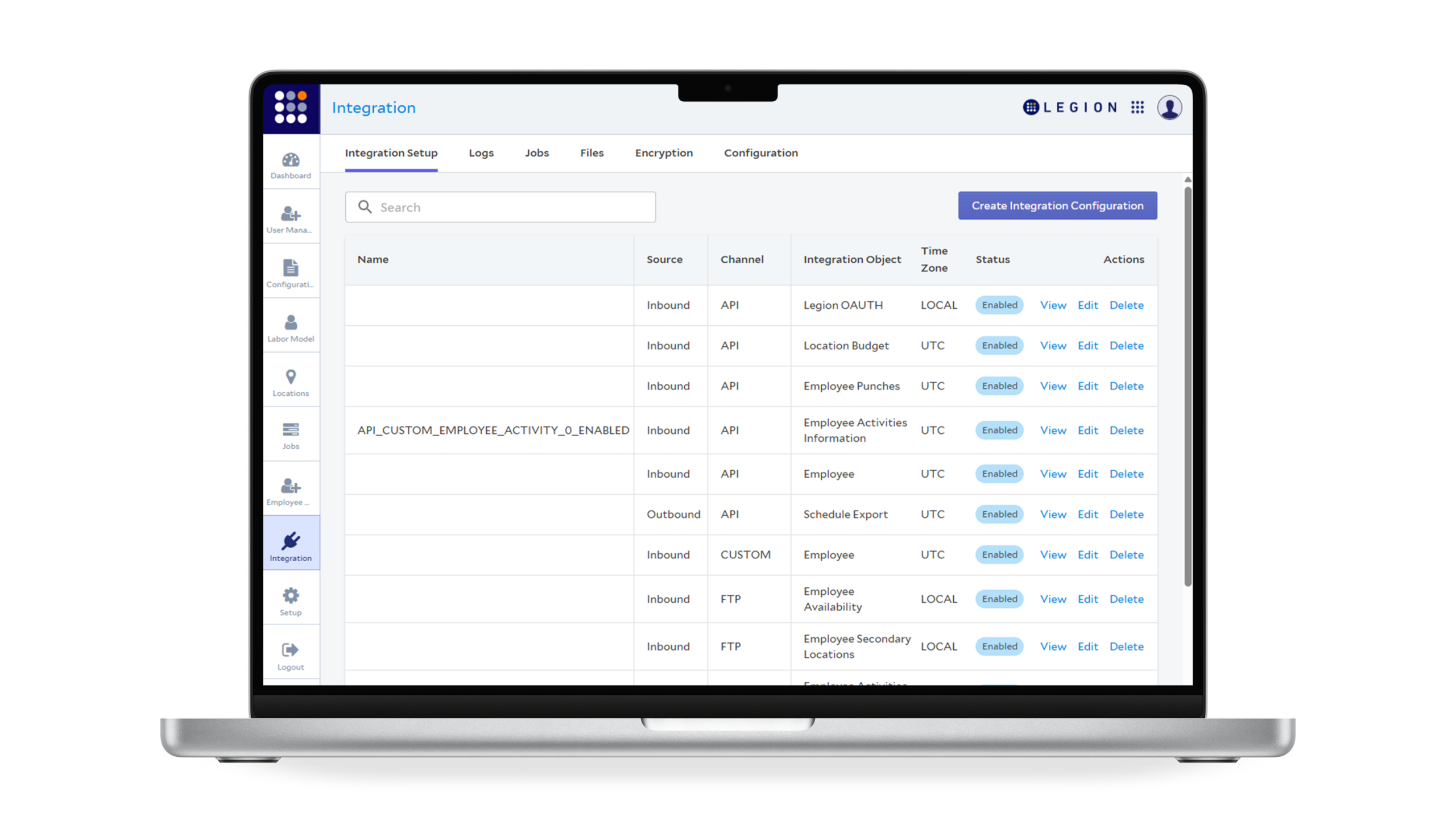Image resolution: width=1456 pixels, height=837 pixels.
Task: Open the user profile avatar
Action: click(1169, 107)
